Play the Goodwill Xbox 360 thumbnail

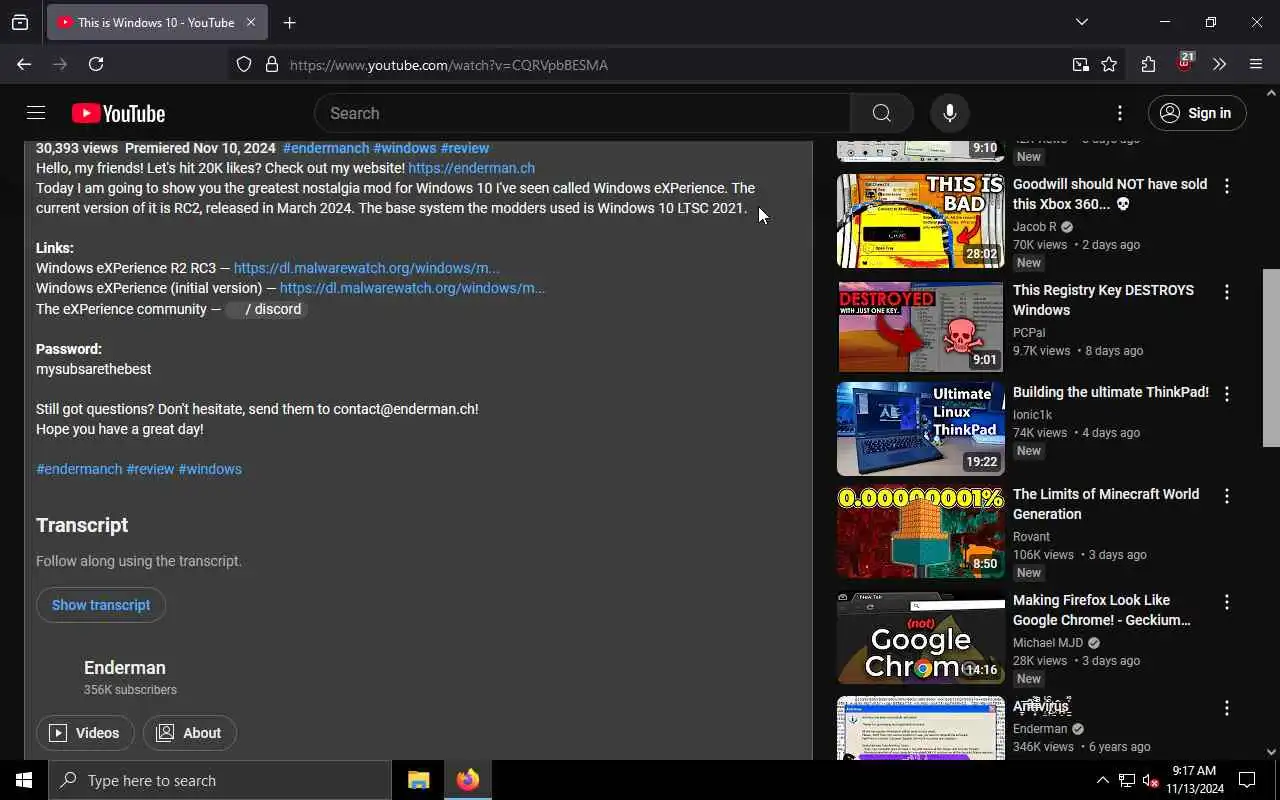(920, 221)
